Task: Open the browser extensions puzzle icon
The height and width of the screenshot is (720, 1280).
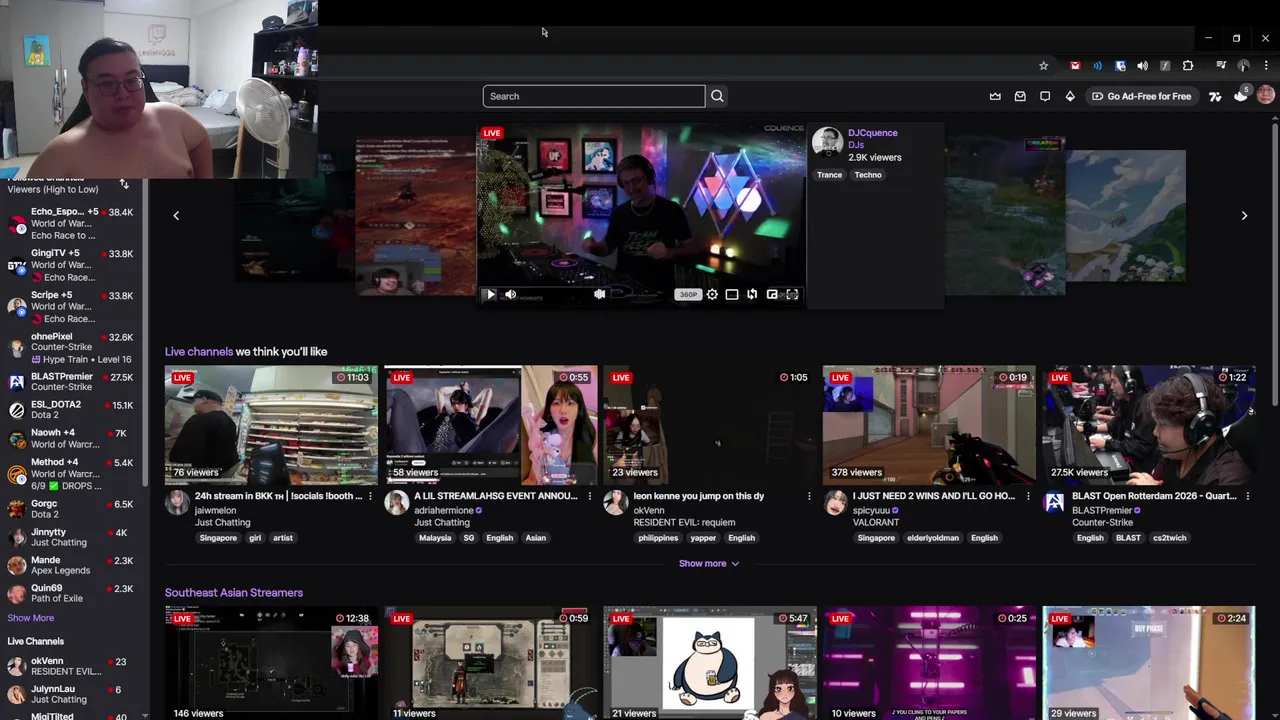Action: tap(1188, 66)
